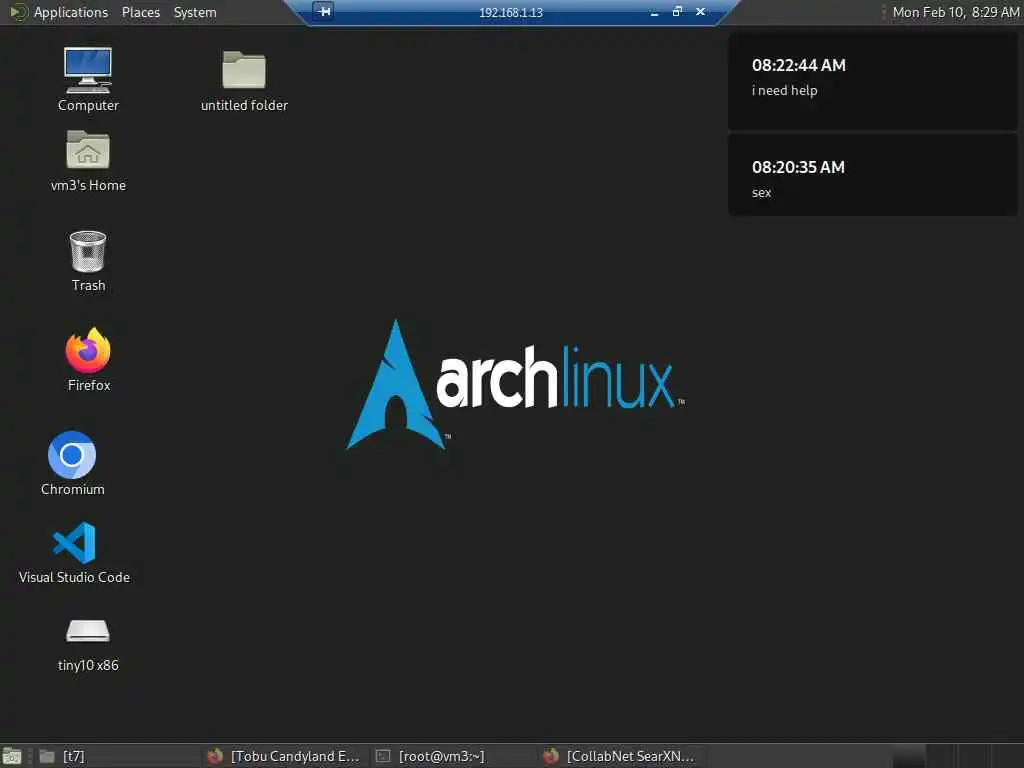Image resolution: width=1024 pixels, height=768 pixels.
Task: Open the Places menu
Action: click(x=140, y=12)
